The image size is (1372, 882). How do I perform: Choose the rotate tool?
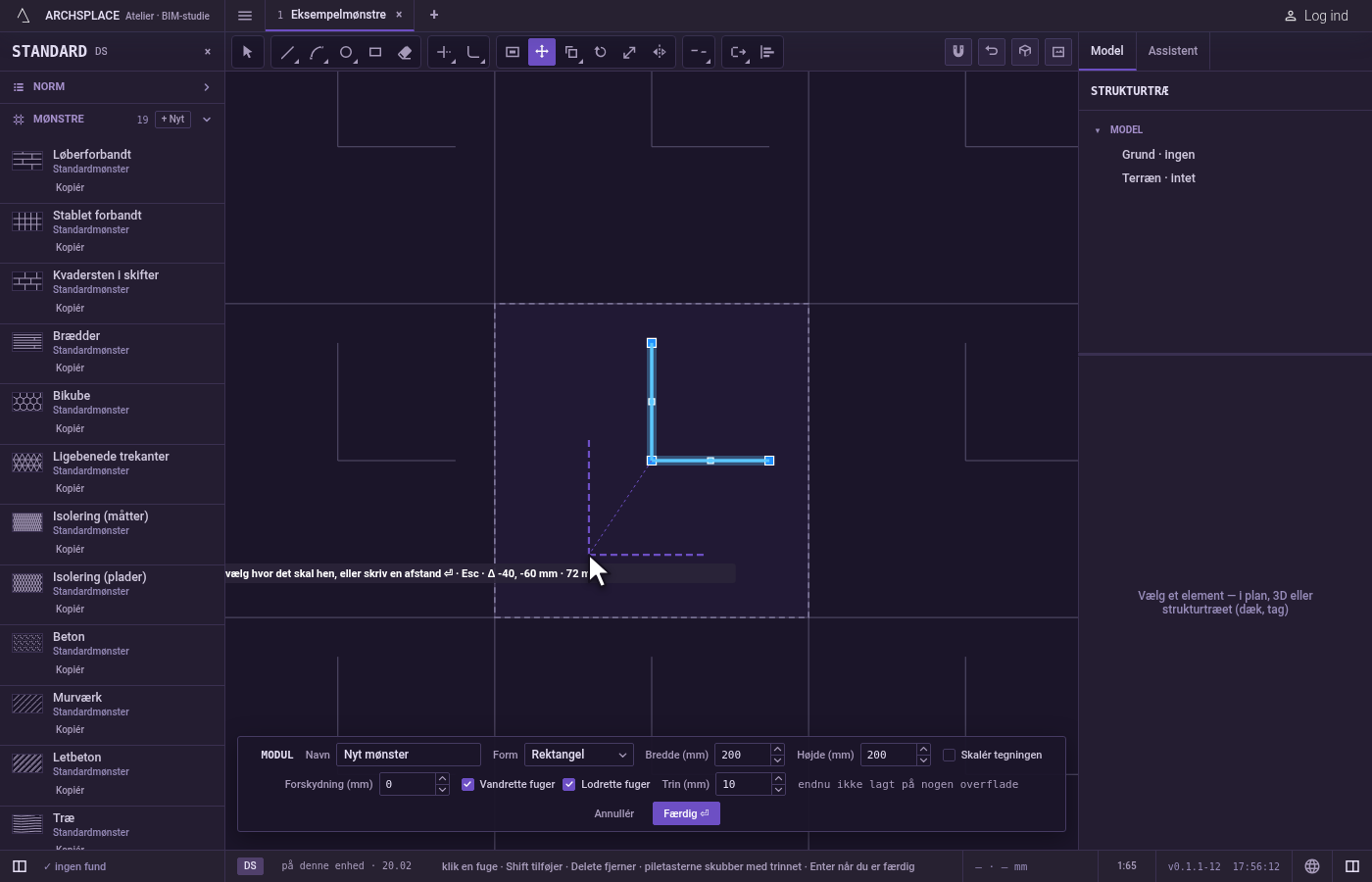(x=601, y=52)
